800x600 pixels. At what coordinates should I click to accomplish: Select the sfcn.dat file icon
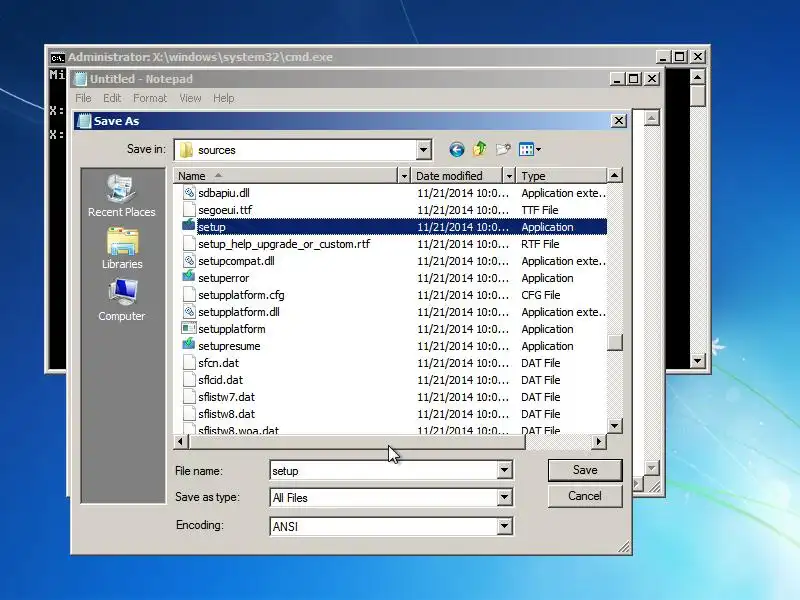point(189,363)
